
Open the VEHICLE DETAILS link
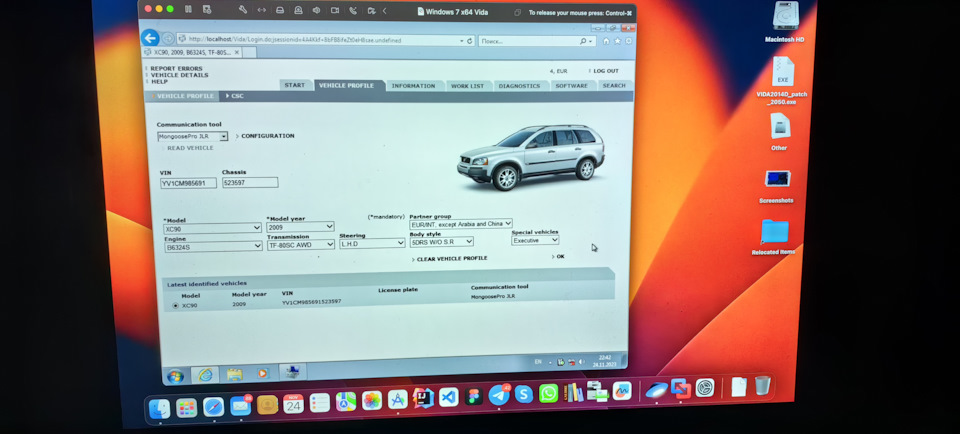click(179, 75)
